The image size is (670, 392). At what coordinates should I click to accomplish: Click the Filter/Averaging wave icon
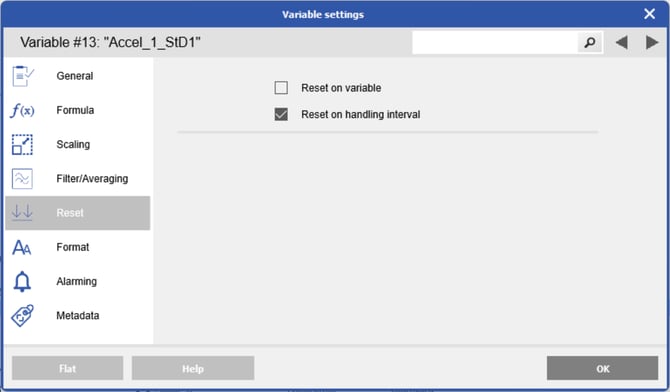pos(22,179)
